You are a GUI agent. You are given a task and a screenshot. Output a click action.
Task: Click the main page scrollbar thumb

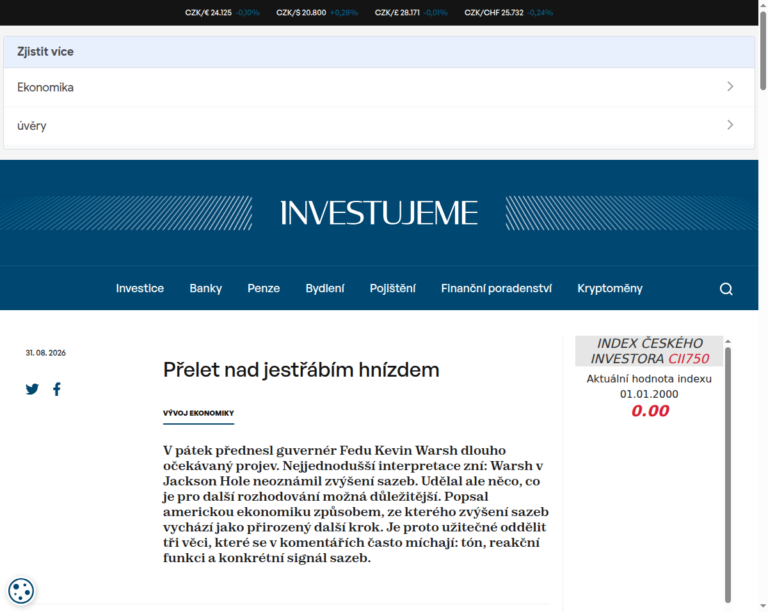pos(763,51)
